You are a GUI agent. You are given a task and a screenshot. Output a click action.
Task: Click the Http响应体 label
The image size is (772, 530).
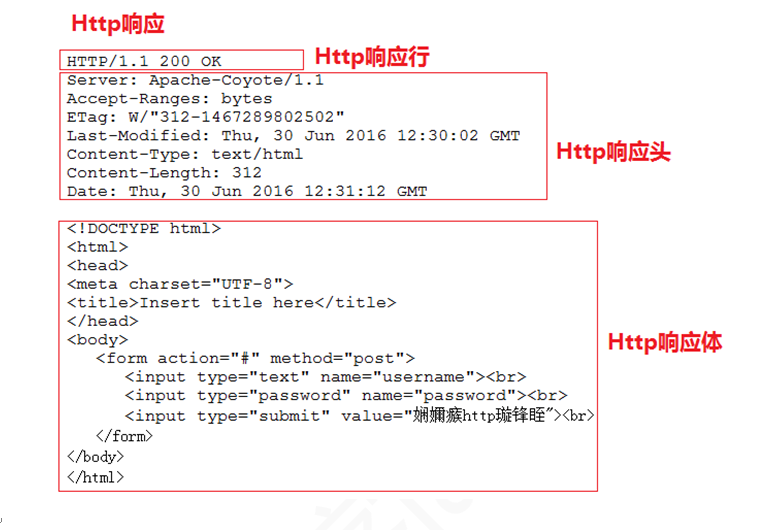(x=665, y=342)
